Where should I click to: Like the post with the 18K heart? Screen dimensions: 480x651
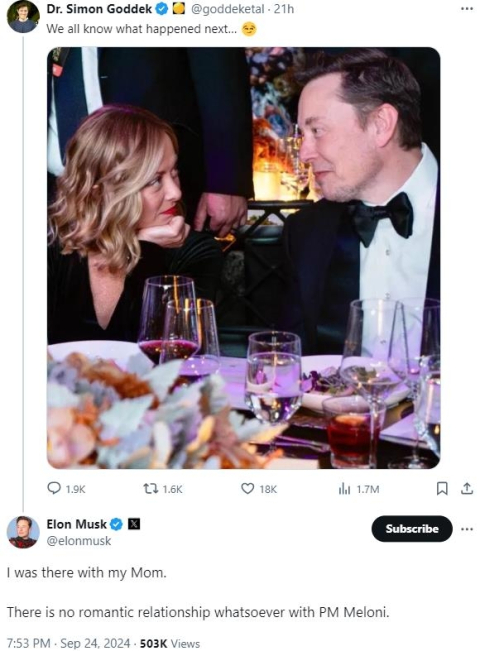pyautogui.click(x=247, y=489)
